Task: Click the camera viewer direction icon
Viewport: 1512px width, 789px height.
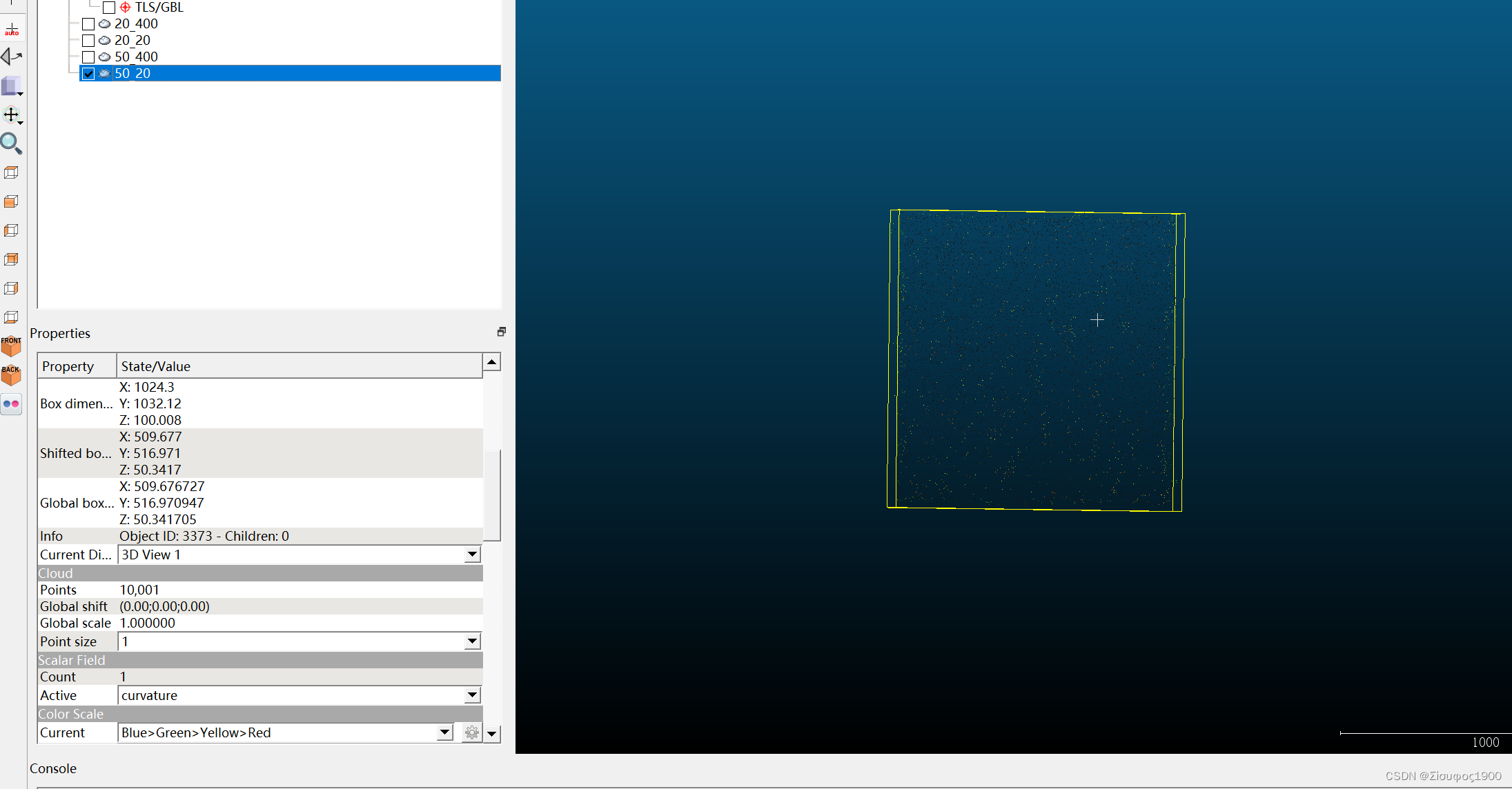Action: tap(12, 57)
